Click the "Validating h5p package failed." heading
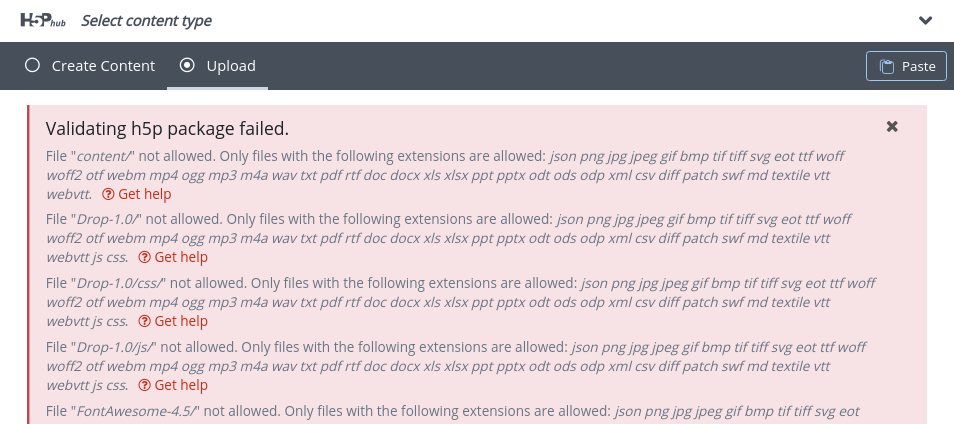The width and height of the screenshot is (954, 424). pos(167,128)
